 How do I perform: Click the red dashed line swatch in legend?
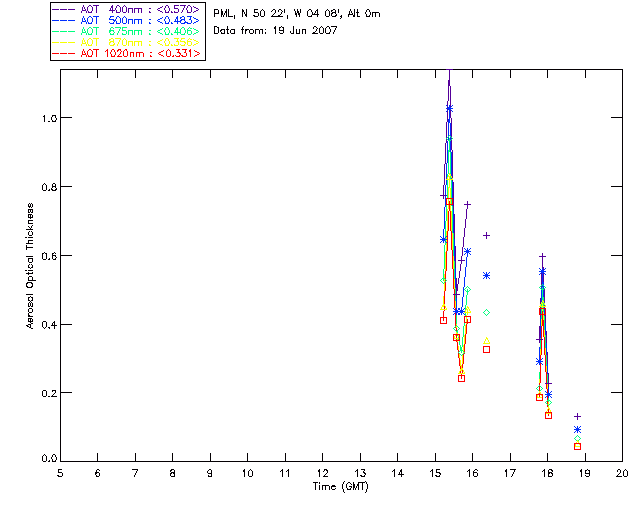coord(64,53)
